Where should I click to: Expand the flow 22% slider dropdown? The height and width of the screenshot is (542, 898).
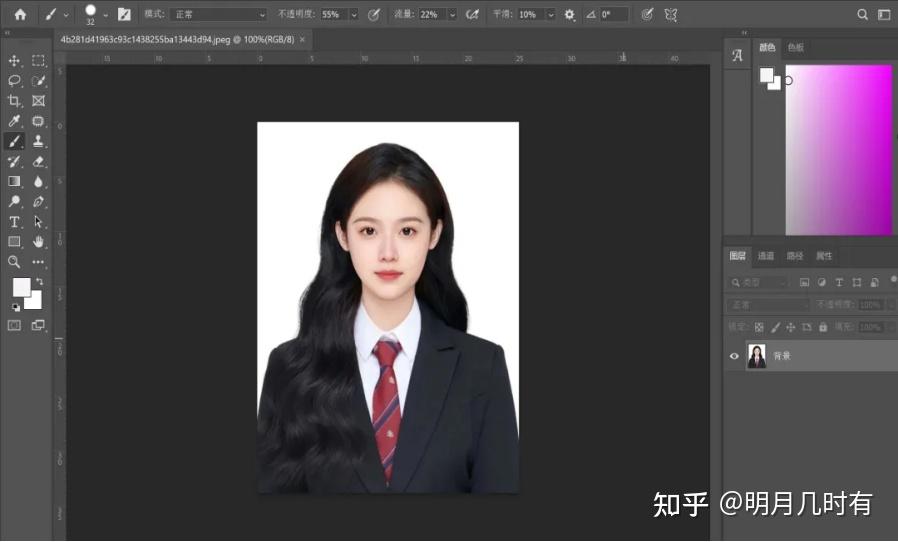tap(452, 15)
